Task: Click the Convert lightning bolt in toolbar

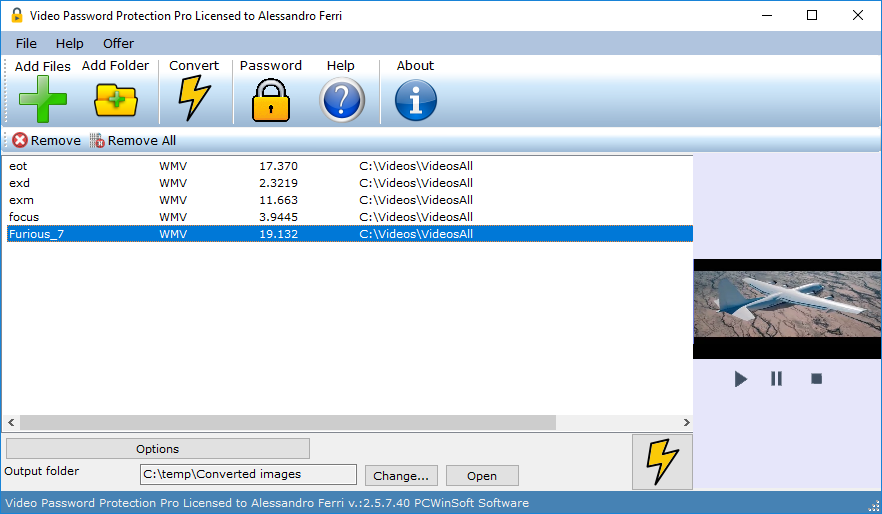Action: click(194, 99)
